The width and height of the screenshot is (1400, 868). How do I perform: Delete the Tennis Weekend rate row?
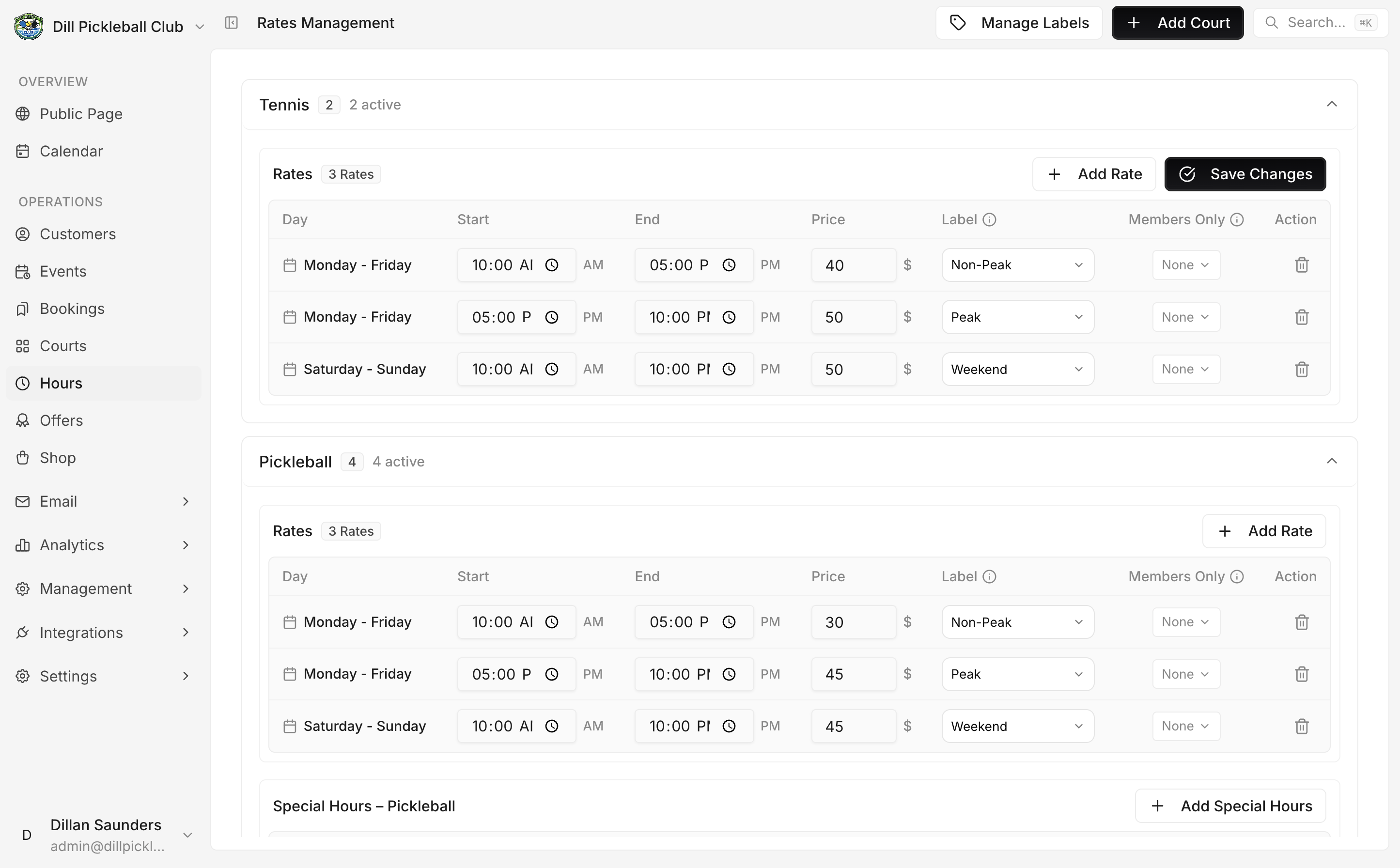point(1301,369)
